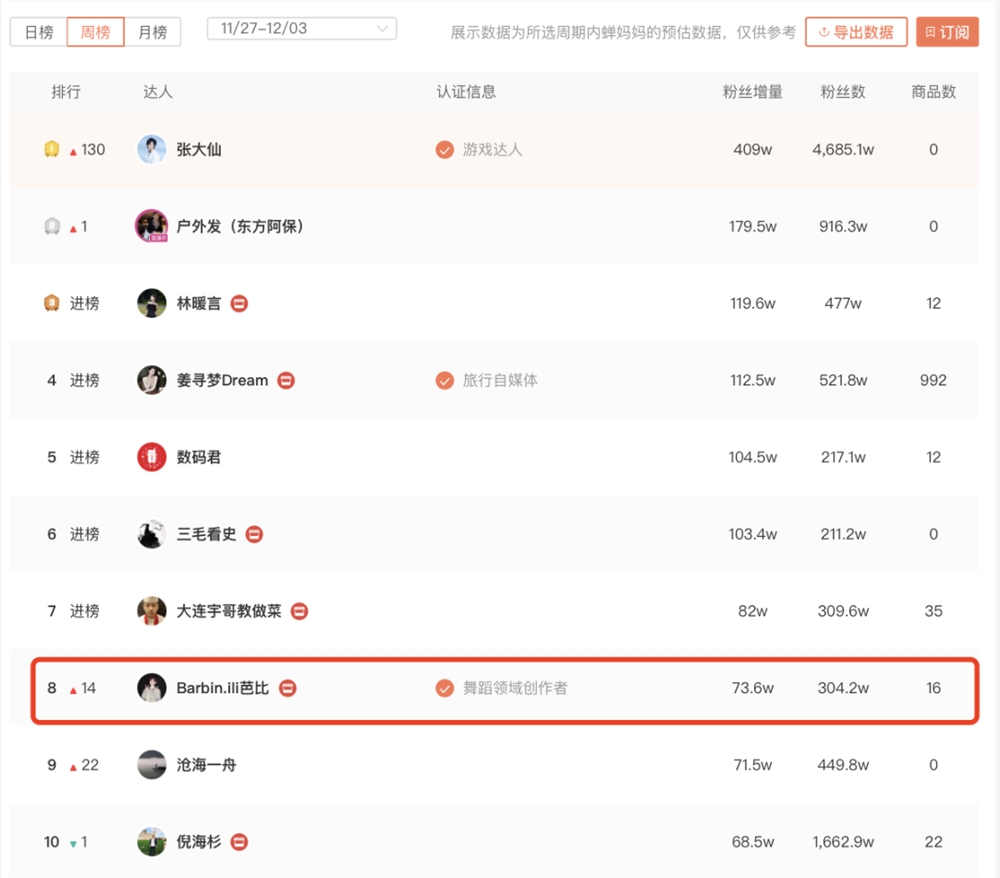This screenshot has height=878, width=1000.
Task: Click the silver second-place medal icon
Action: 52,227
